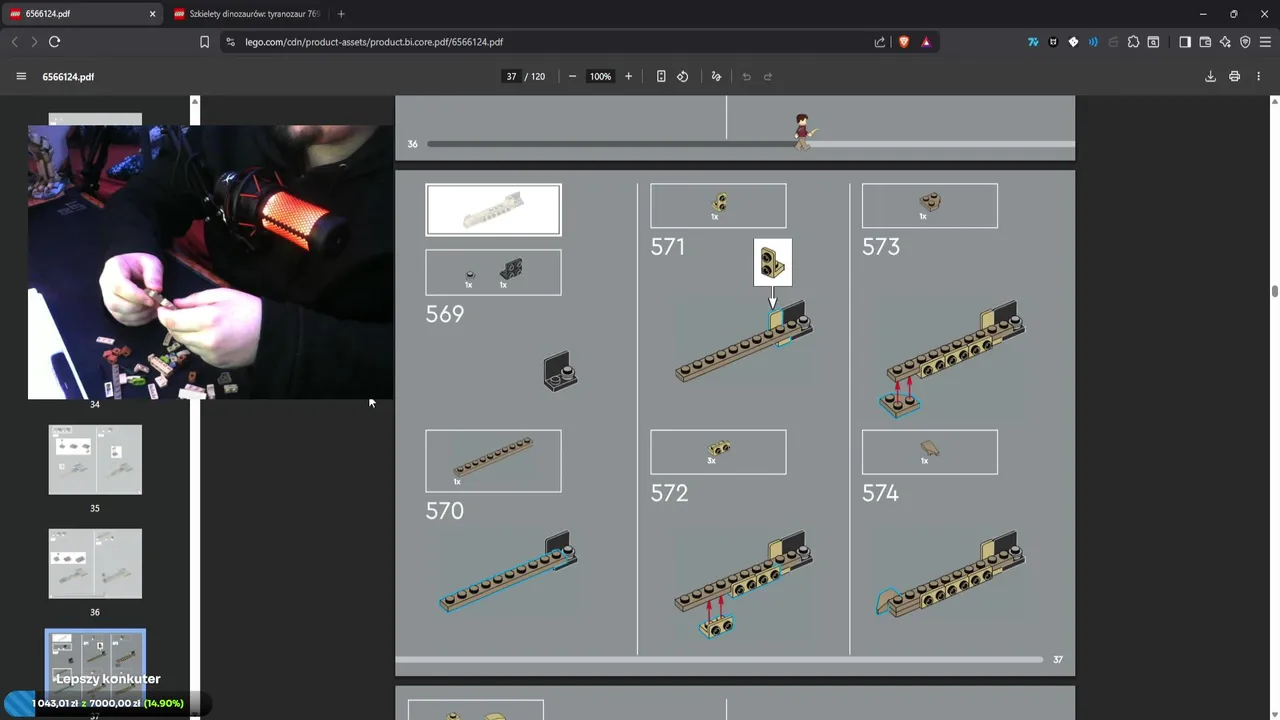Go back in browser history
Image resolution: width=1280 pixels, height=720 pixels.
(14, 42)
